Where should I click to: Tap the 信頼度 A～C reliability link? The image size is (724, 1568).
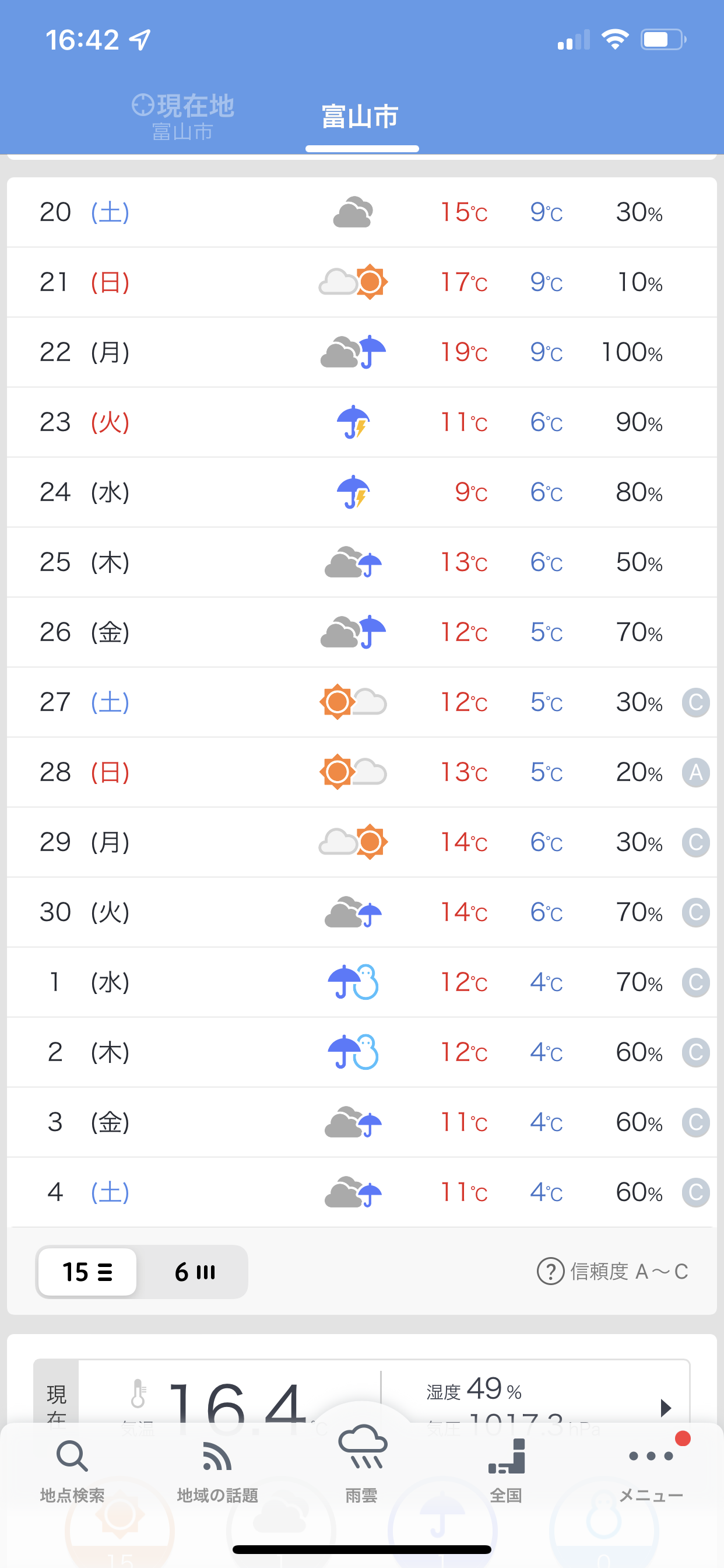[x=628, y=1272]
